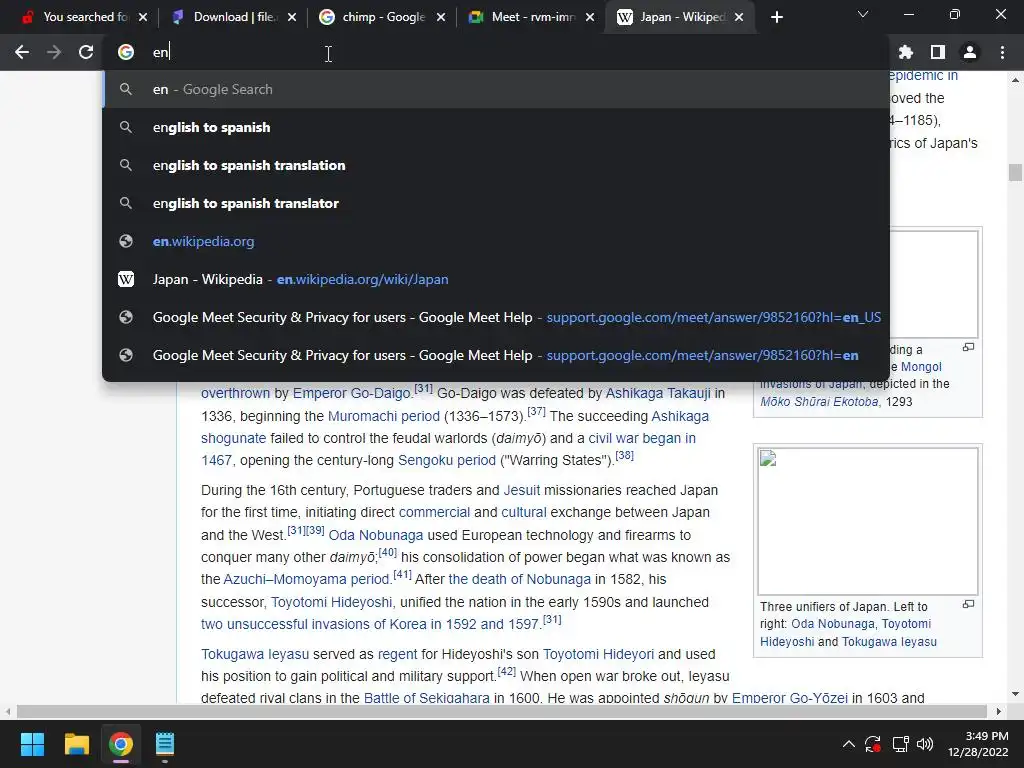Click the Chrome icon on the taskbar

[x=121, y=744]
